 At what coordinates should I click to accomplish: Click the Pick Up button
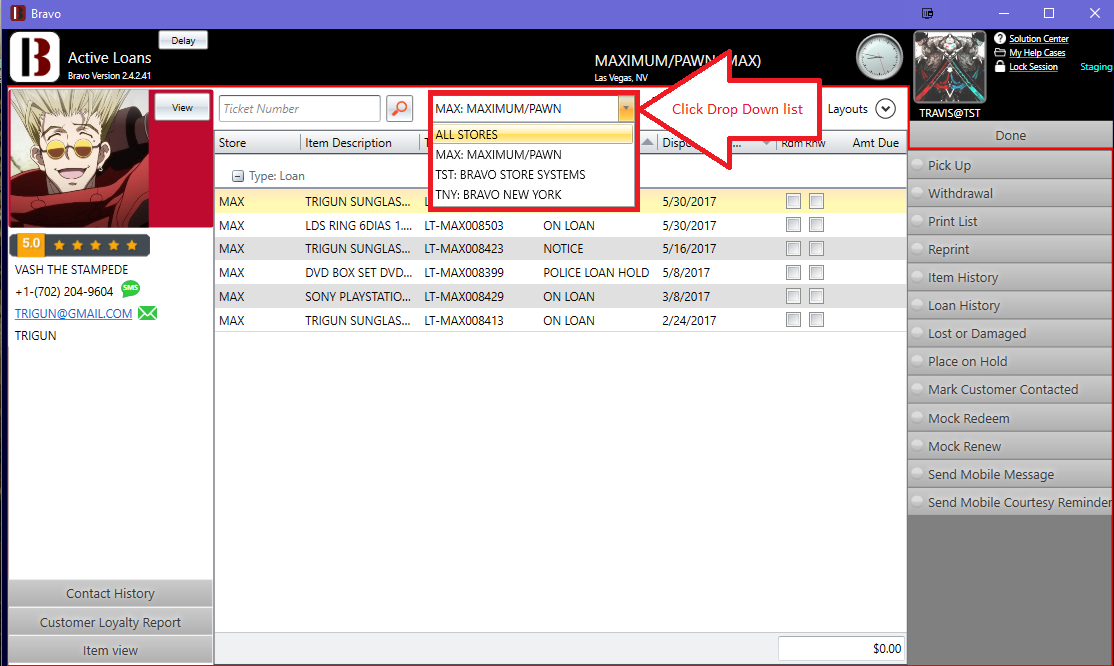coord(1010,165)
